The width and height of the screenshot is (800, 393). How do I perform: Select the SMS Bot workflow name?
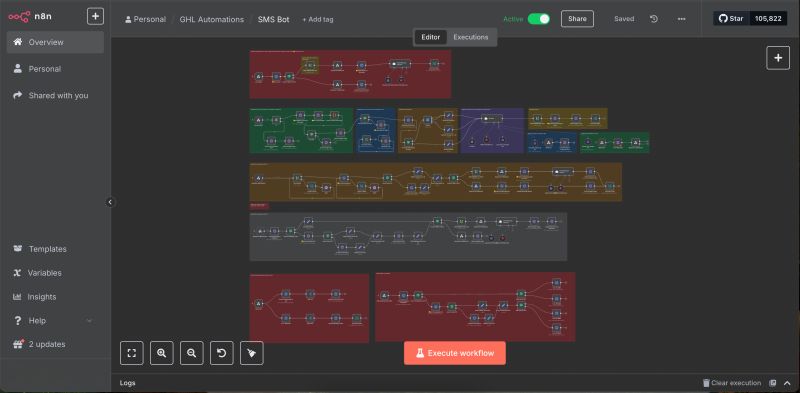(x=273, y=19)
